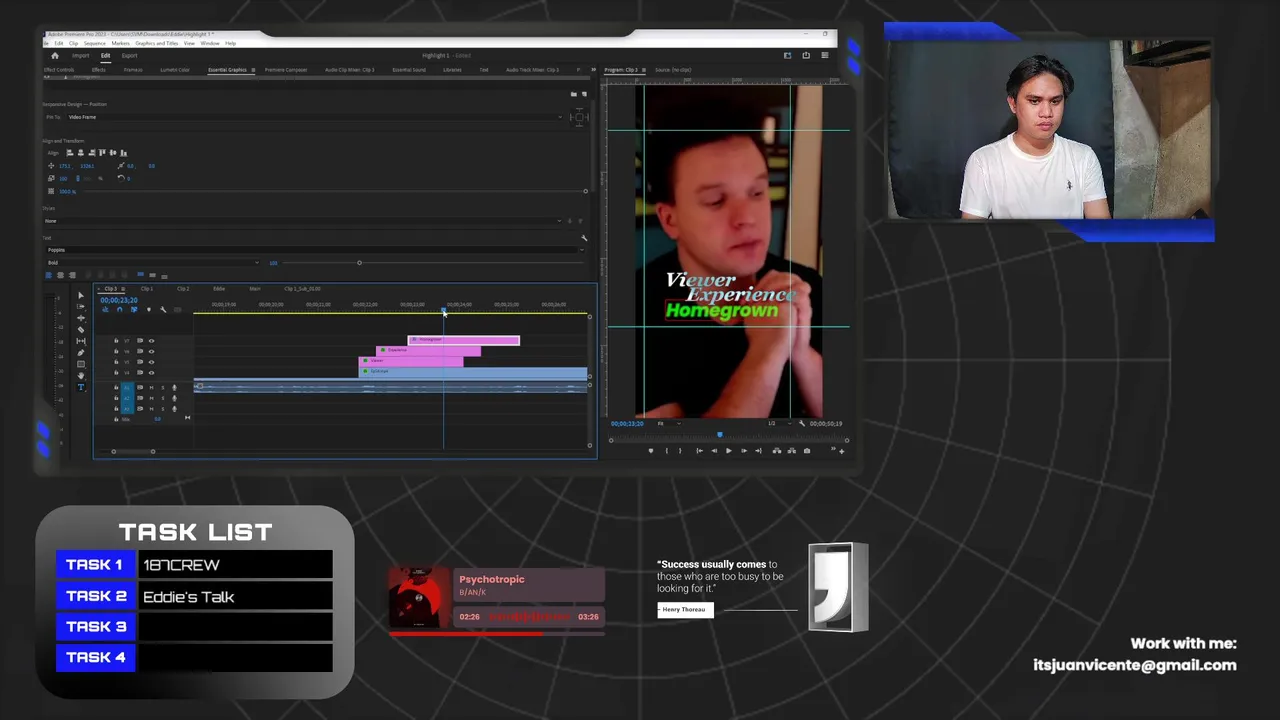Select the Type tool in timeline toolbar

click(x=81, y=387)
